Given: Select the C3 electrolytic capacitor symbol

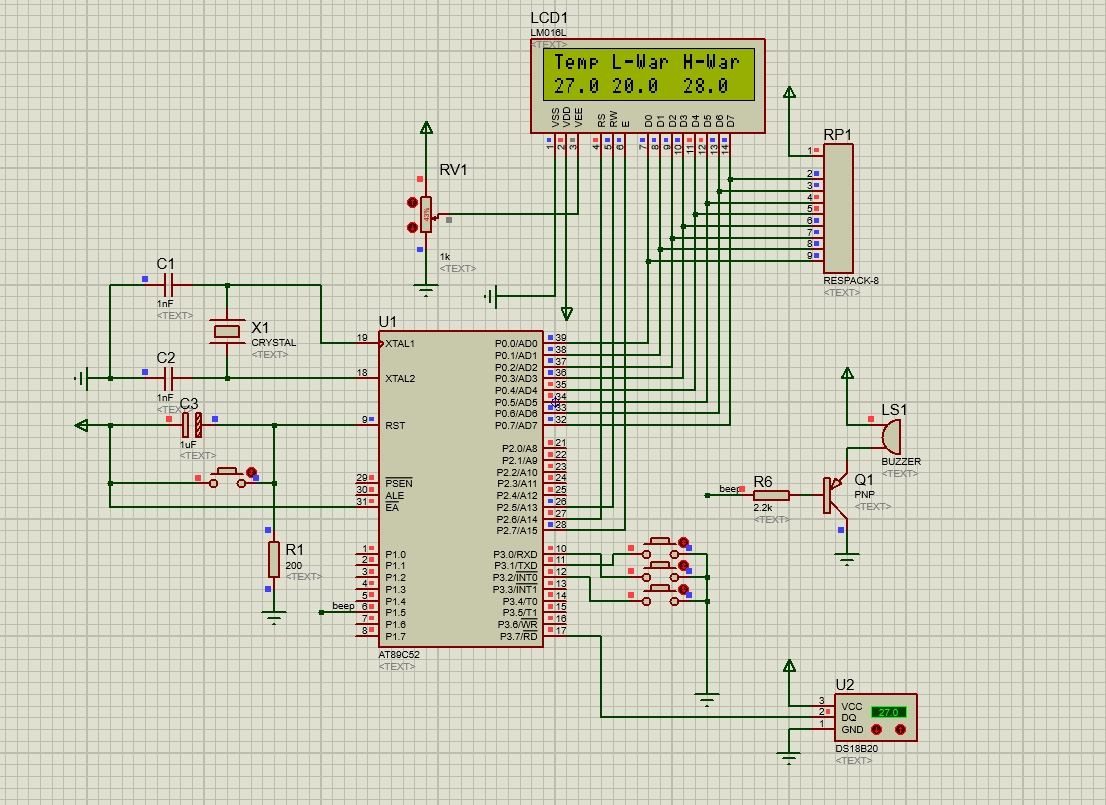Looking at the screenshot, I should click(192, 425).
